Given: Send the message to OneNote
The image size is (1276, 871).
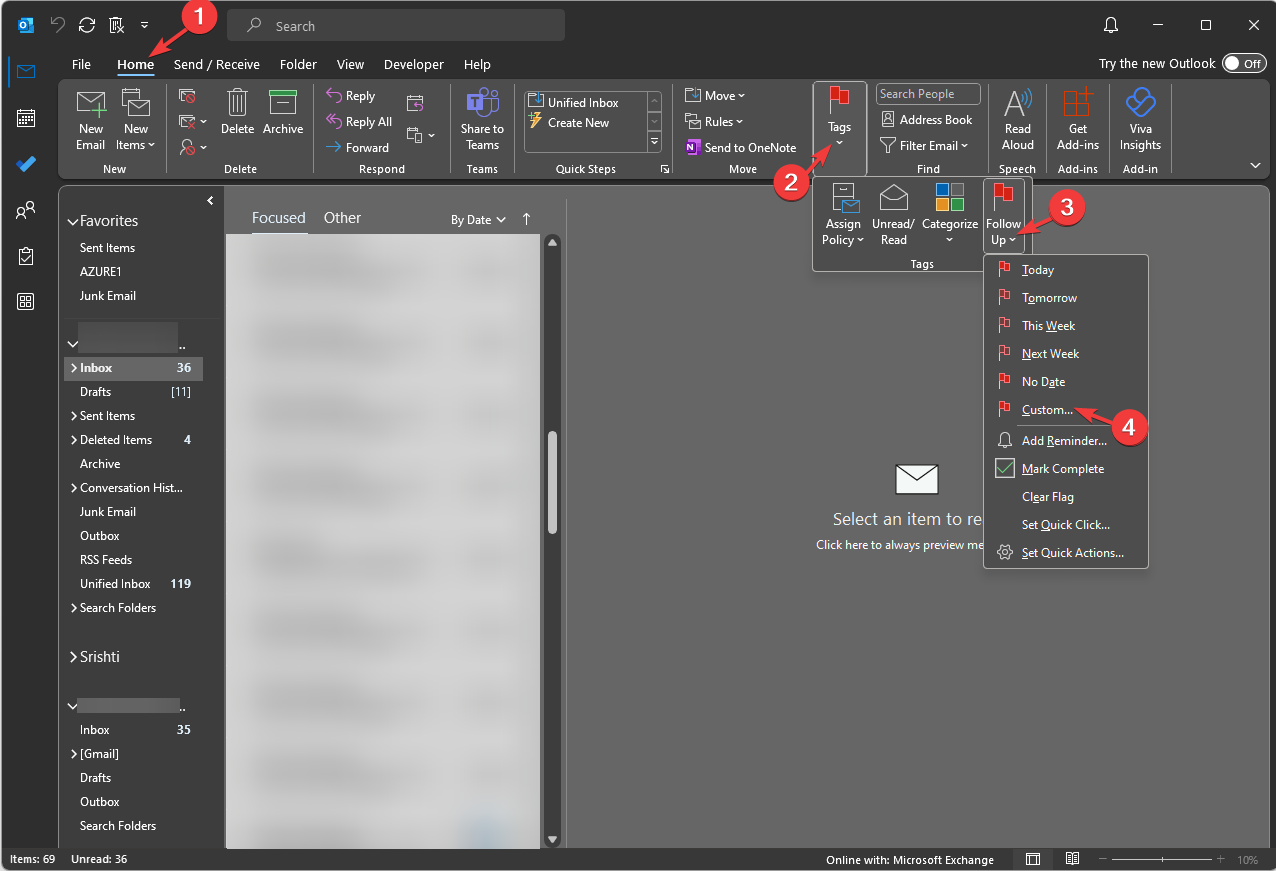Looking at the screenshot, I should (741, 147).
